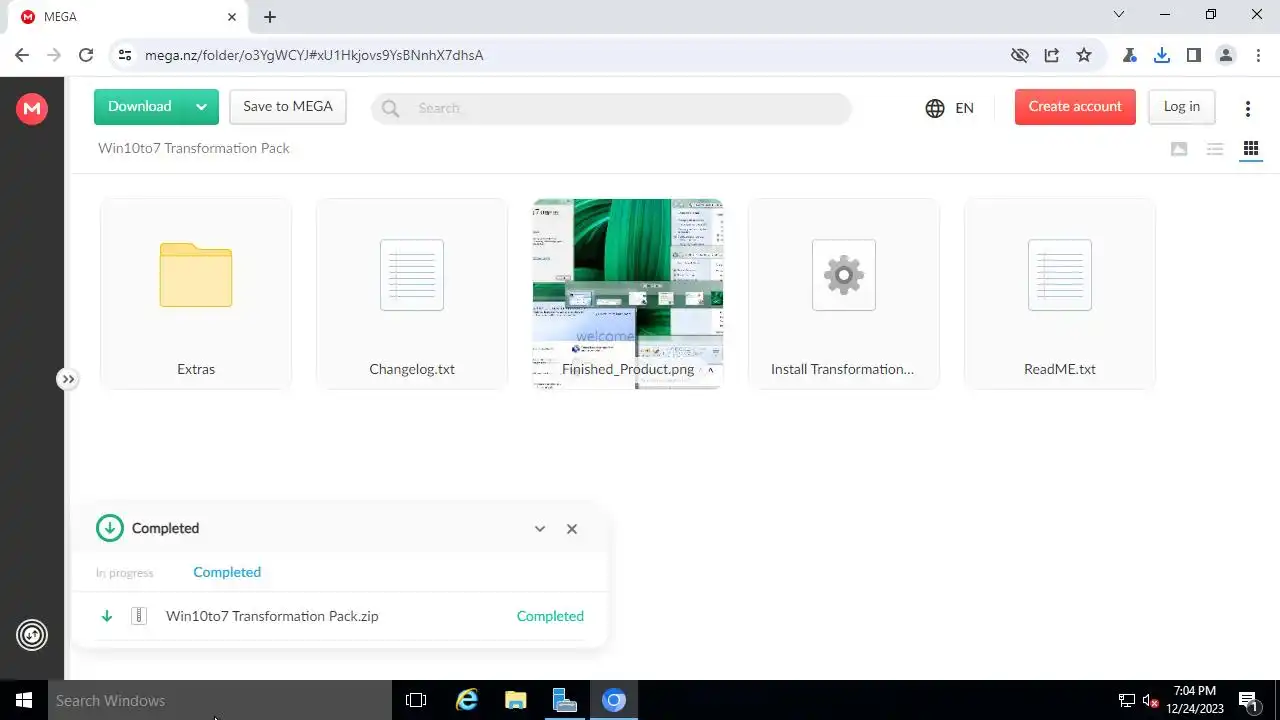This screenshot has height=720, width=1280.
Task: Select the Install Transformation file
Action: point(844,294)
